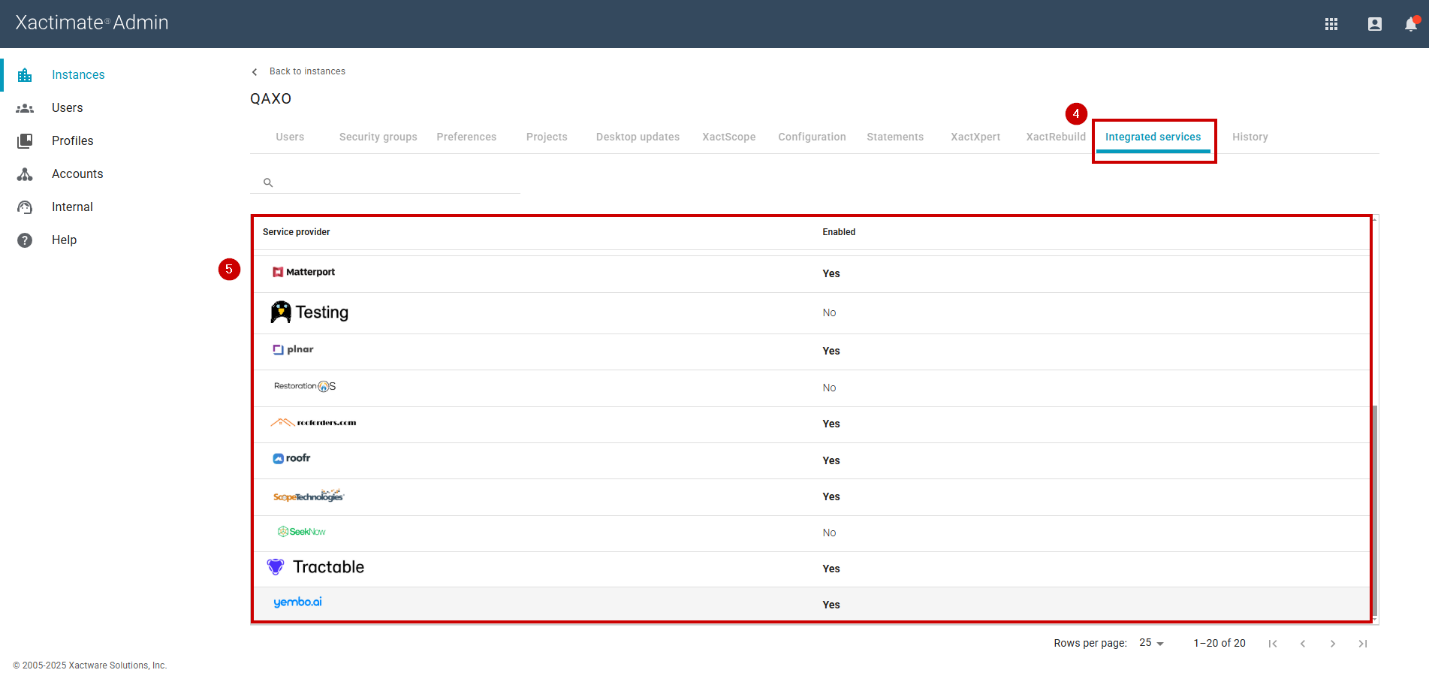1429x682 pixels.
Task: Open the notifications bell
Action: click(1411, 24)
